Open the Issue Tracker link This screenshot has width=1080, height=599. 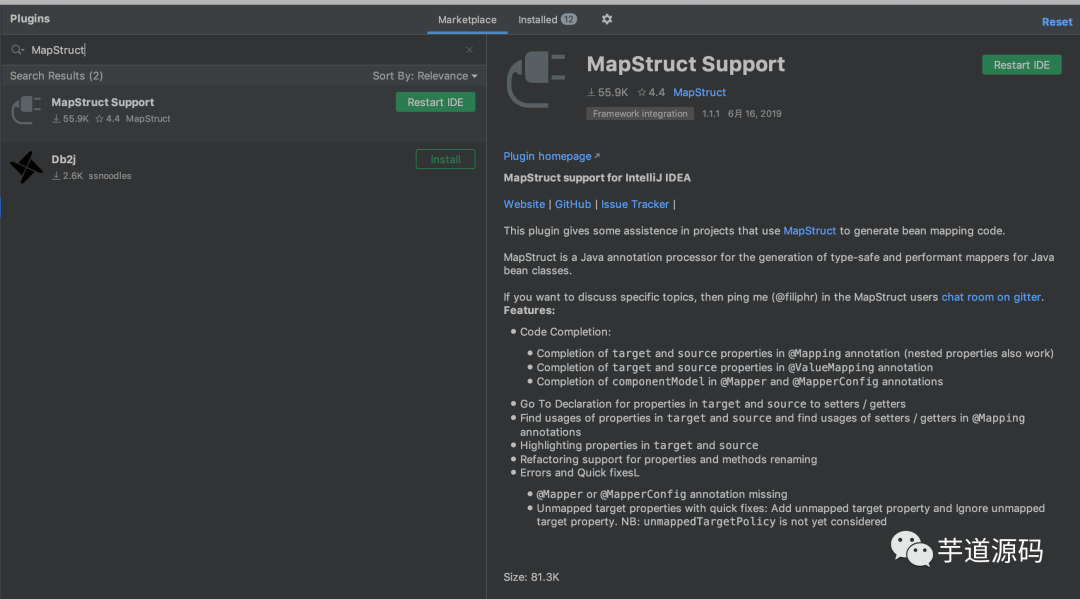pyautogui.click(x=635, y=204)
